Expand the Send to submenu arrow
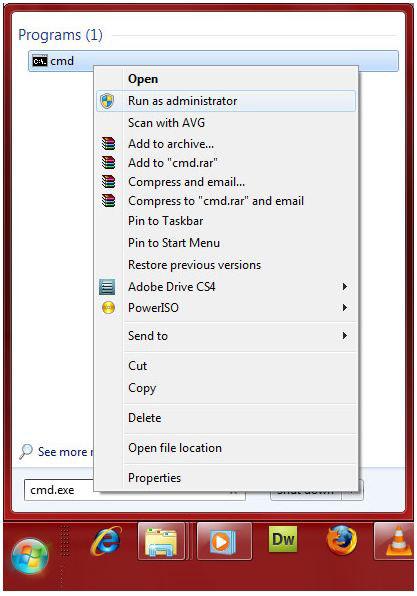 (344, 336)
